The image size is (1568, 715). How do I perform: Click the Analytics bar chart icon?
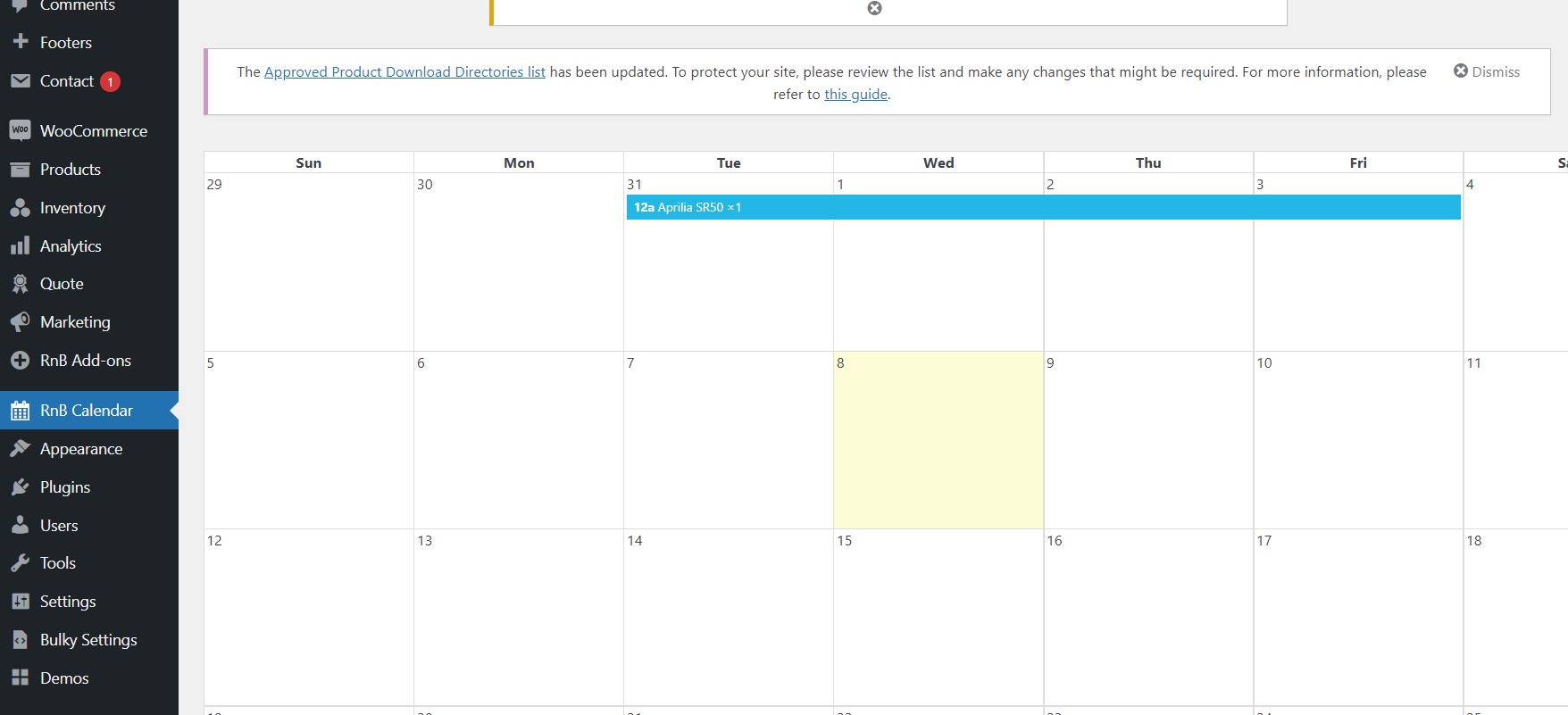click(20, 246)
